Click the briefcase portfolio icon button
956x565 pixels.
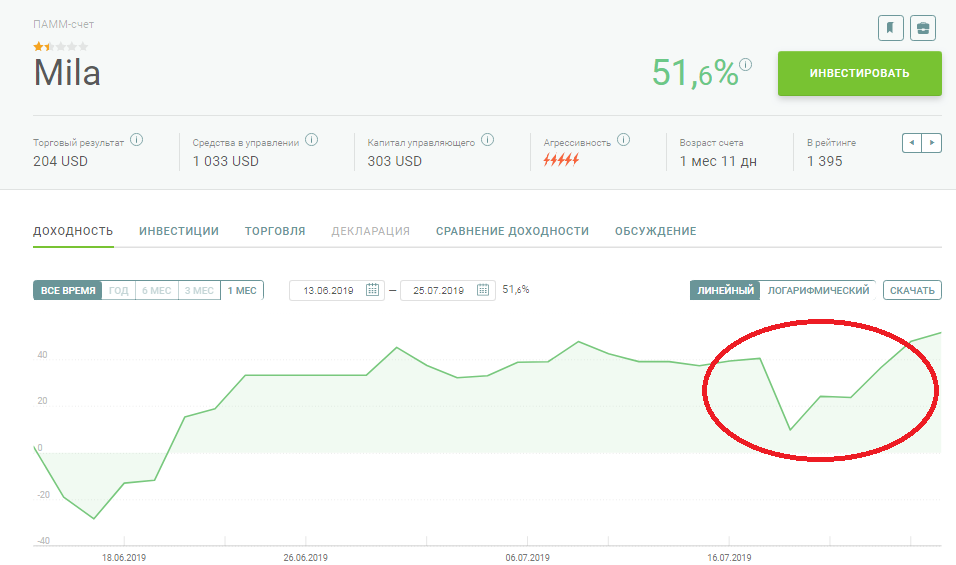922,28
